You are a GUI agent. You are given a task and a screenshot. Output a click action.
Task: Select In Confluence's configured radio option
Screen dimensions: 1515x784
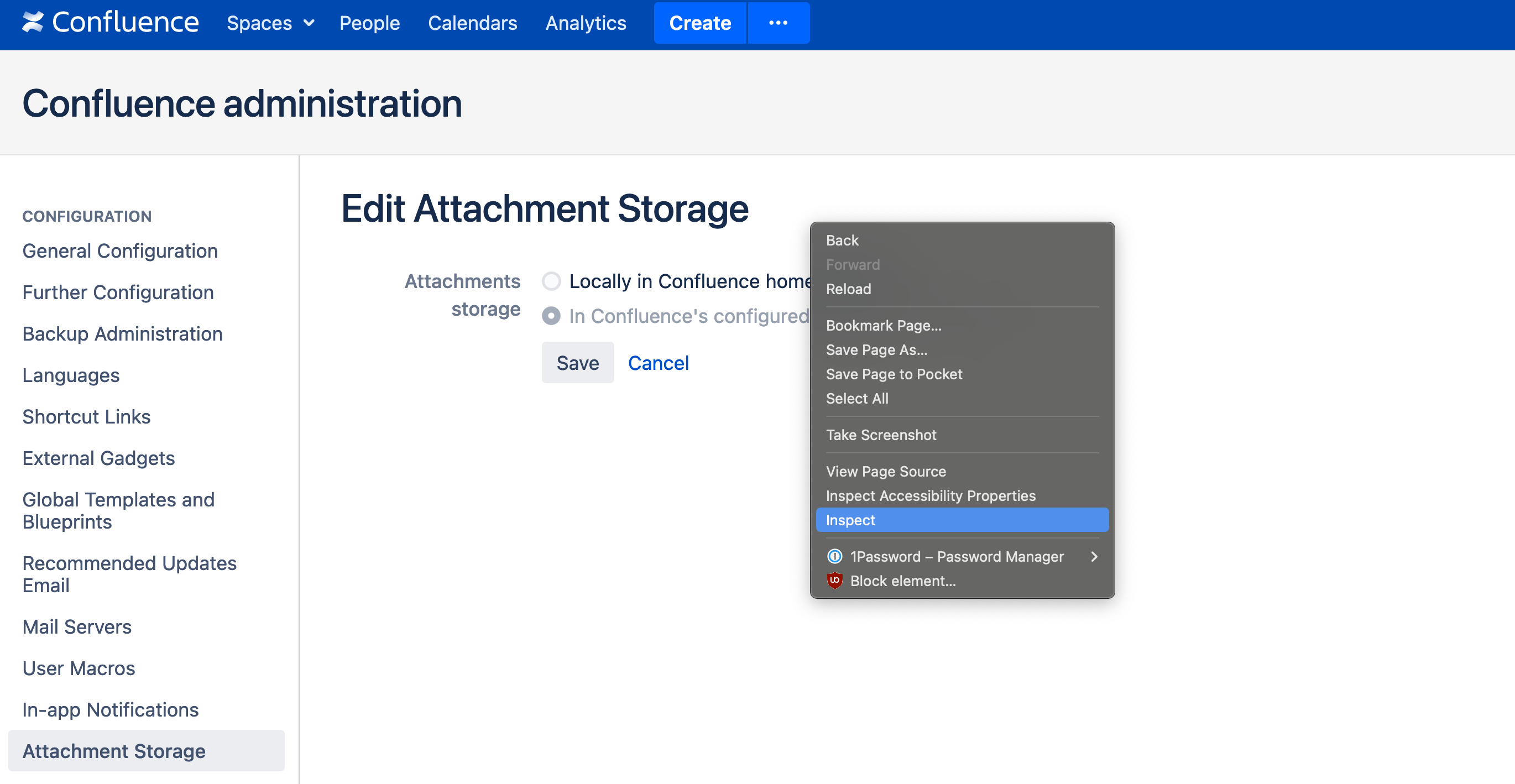coord(551,316)
